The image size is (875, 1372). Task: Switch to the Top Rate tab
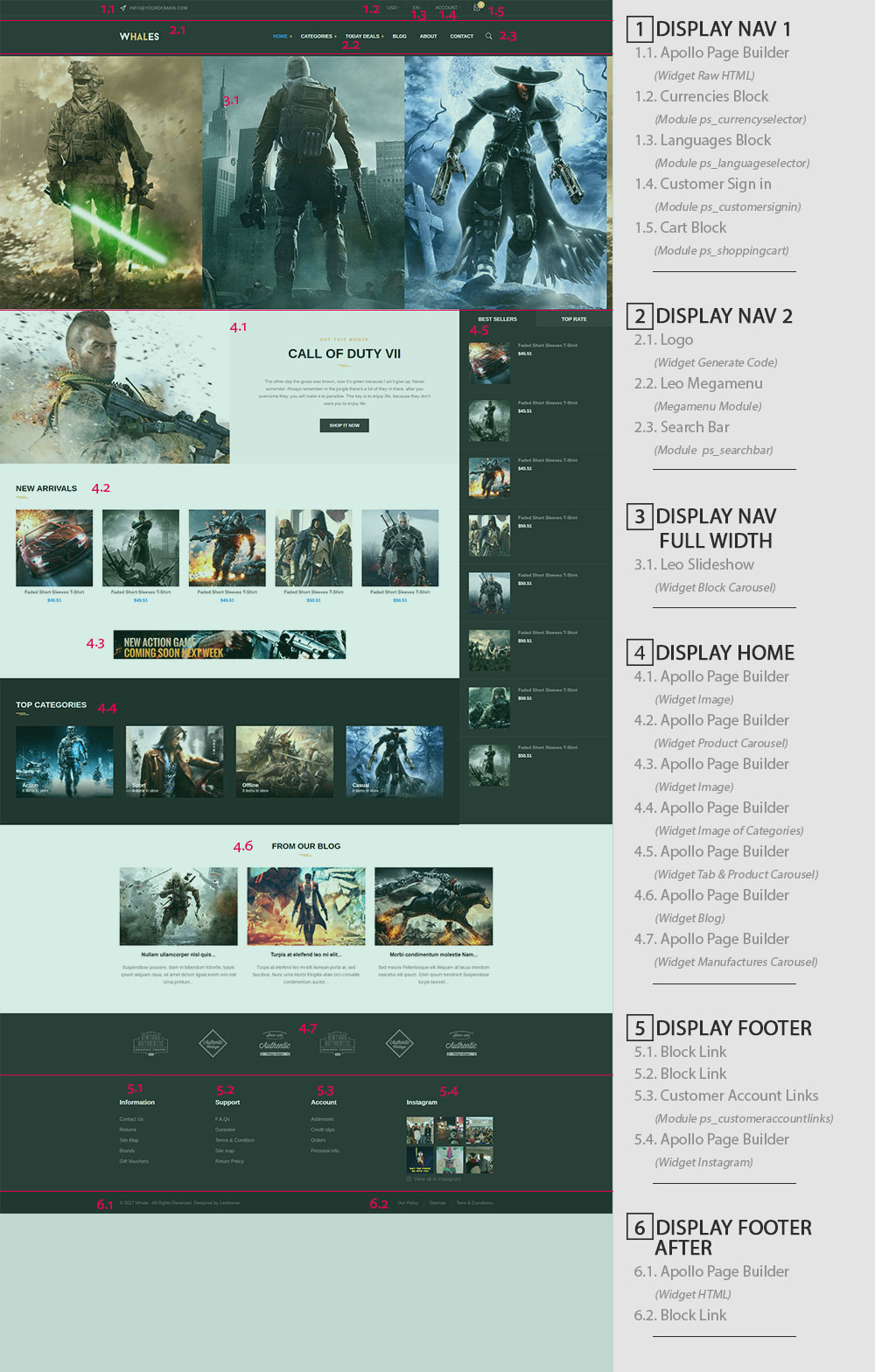click(574, 318)
